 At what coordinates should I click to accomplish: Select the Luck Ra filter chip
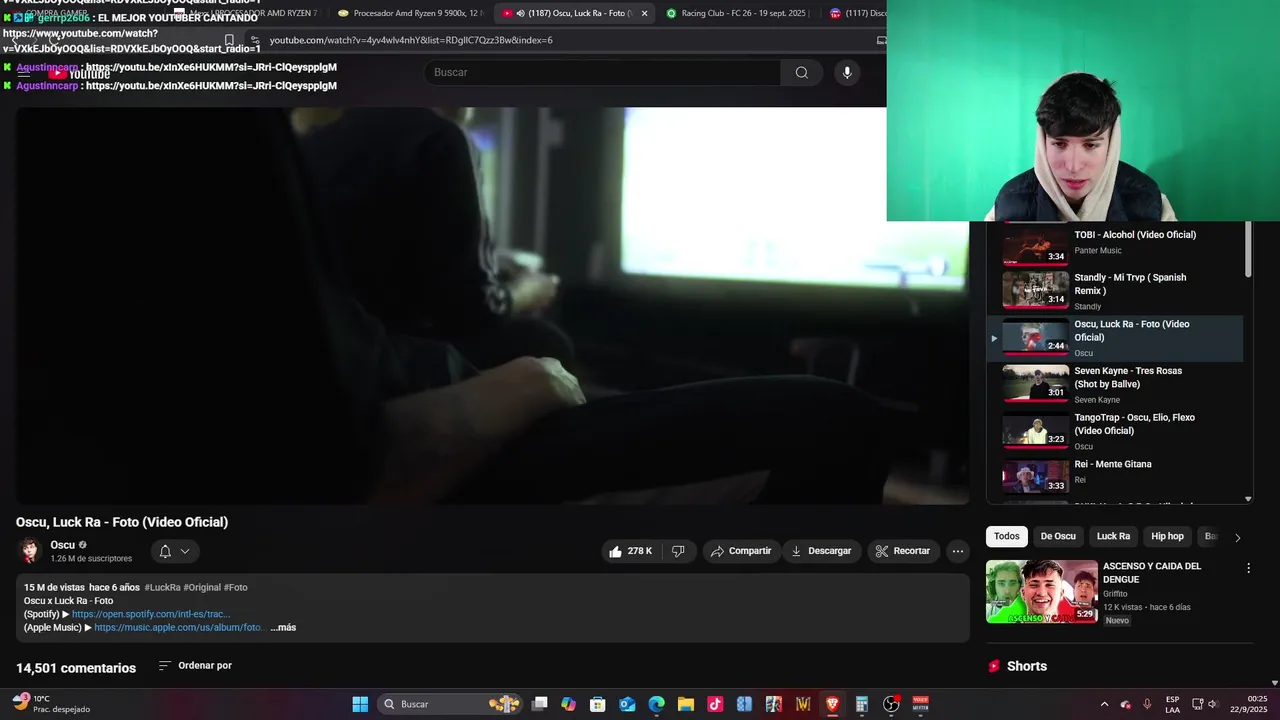point(1113,537)
